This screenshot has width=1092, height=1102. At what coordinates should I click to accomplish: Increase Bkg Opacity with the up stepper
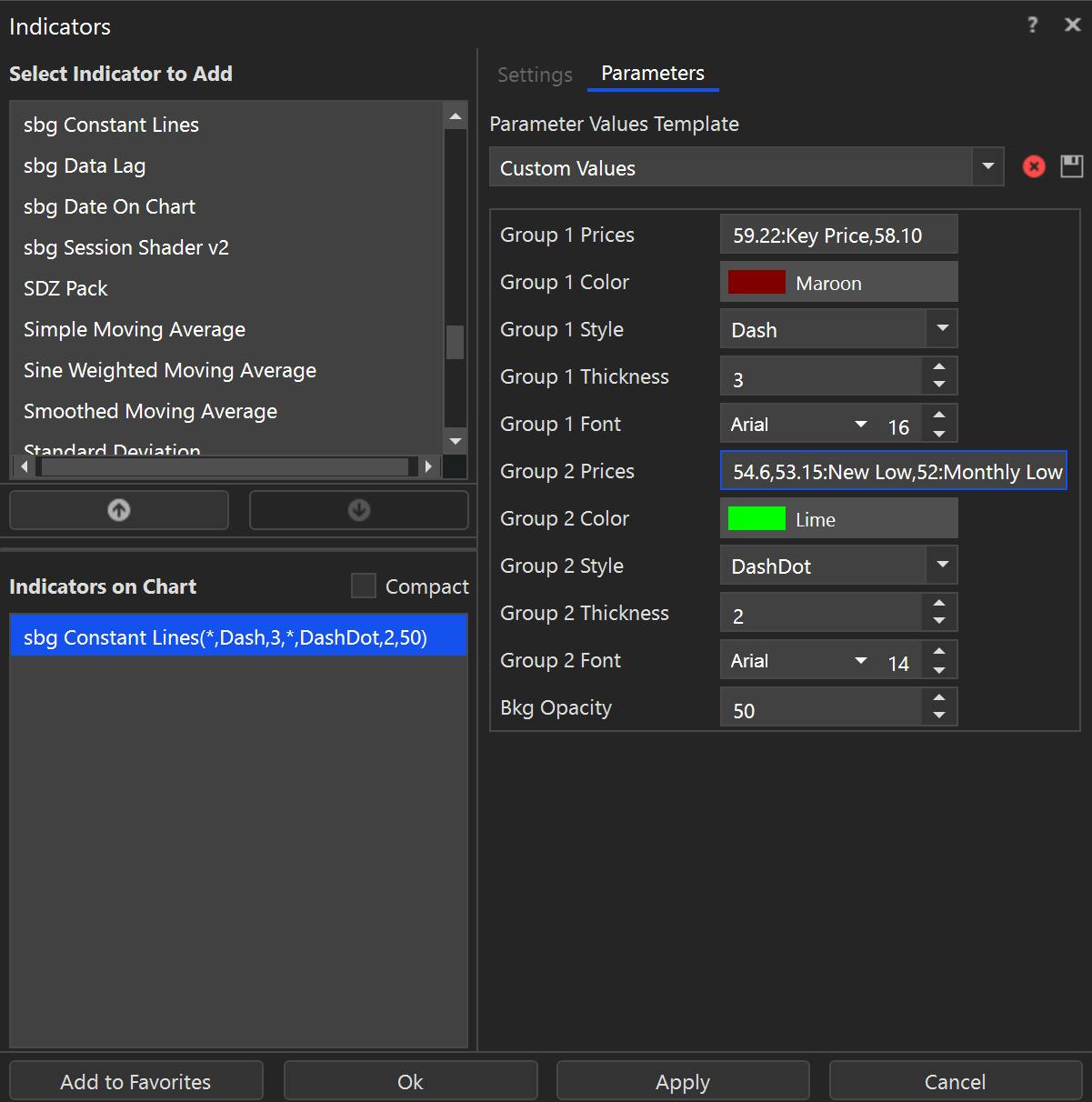pos(939,699)
